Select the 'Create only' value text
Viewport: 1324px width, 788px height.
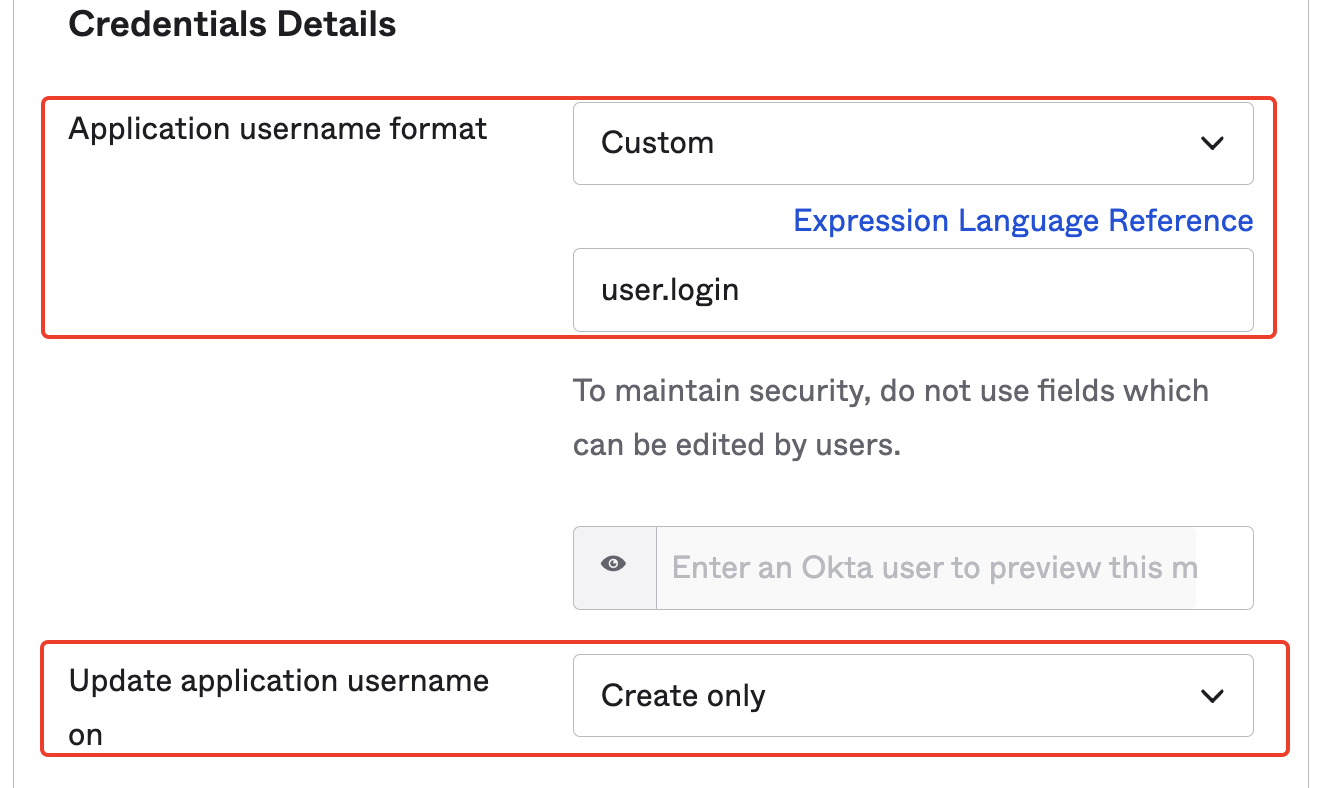(683, 696)
